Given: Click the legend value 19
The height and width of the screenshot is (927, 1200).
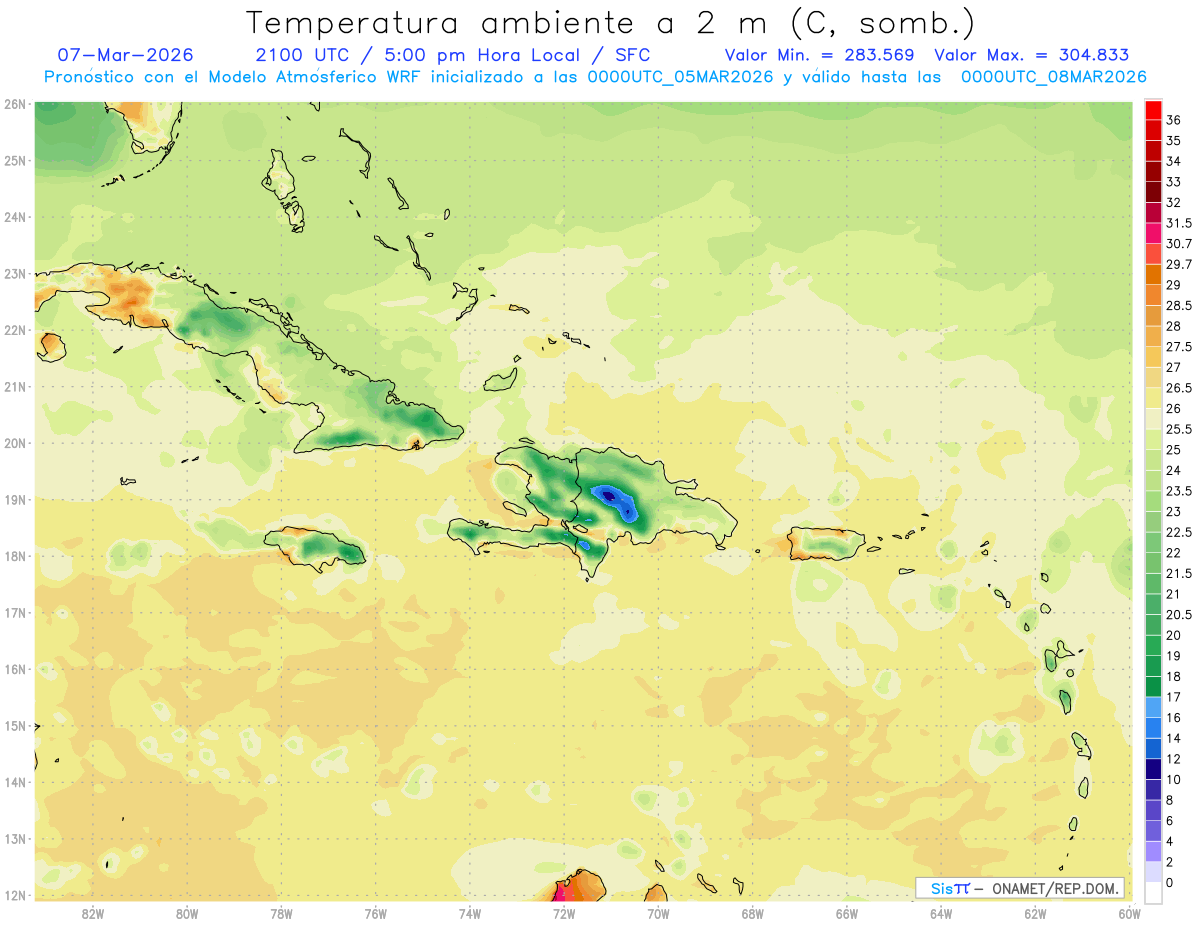Looking at the screenshot, I should (x=1174, y=656).
